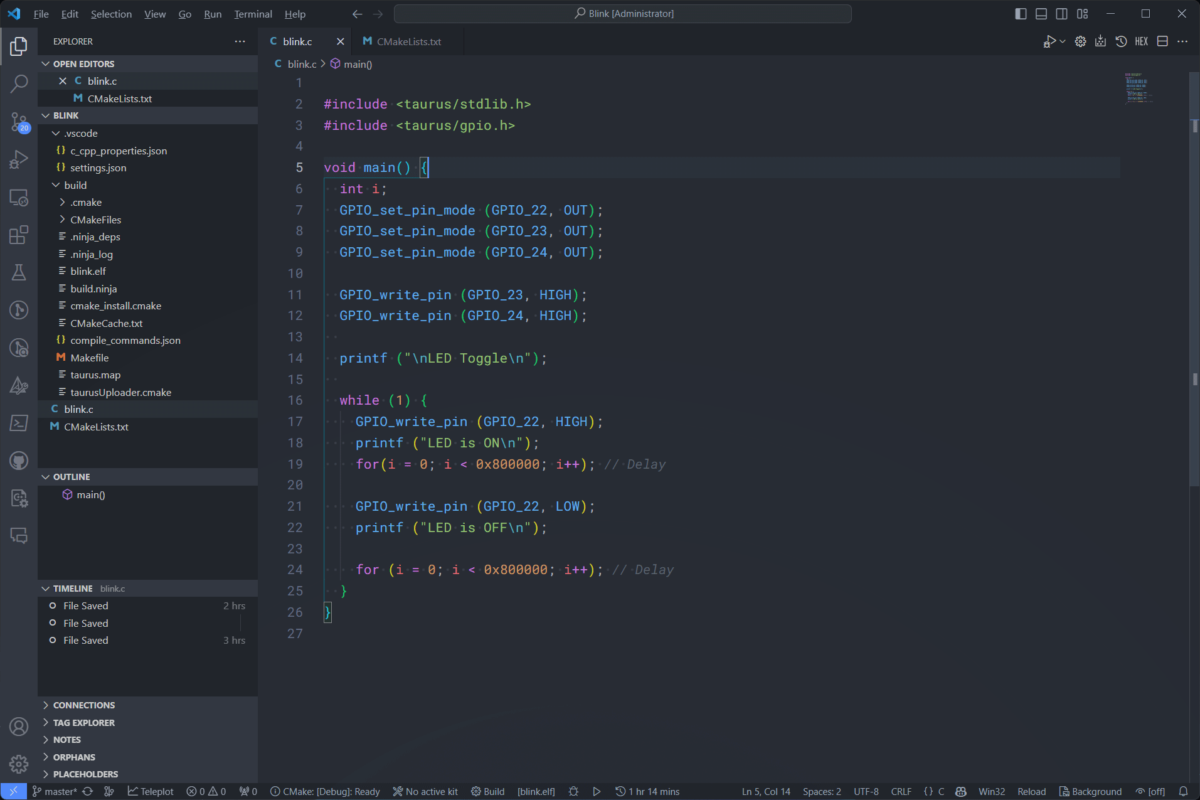This screenshot has width=1200, height=800.
Task: Click the command center search box
Action: coord(623,14)
